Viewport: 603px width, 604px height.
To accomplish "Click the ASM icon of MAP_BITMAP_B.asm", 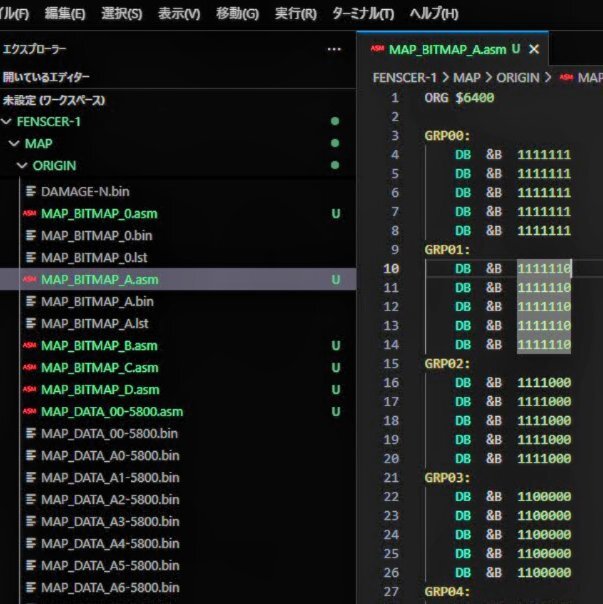I will 30,345.
